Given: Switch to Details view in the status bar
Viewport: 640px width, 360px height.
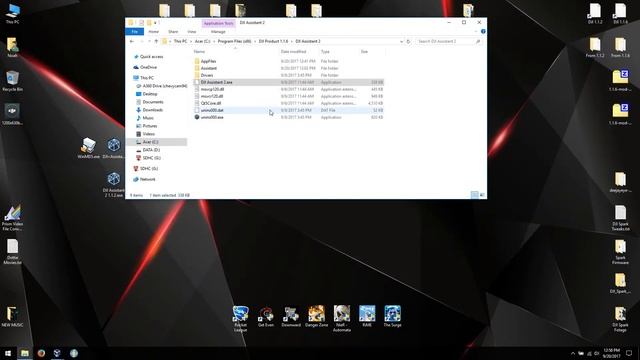Looking at the screenshot, I should (474, 195).
